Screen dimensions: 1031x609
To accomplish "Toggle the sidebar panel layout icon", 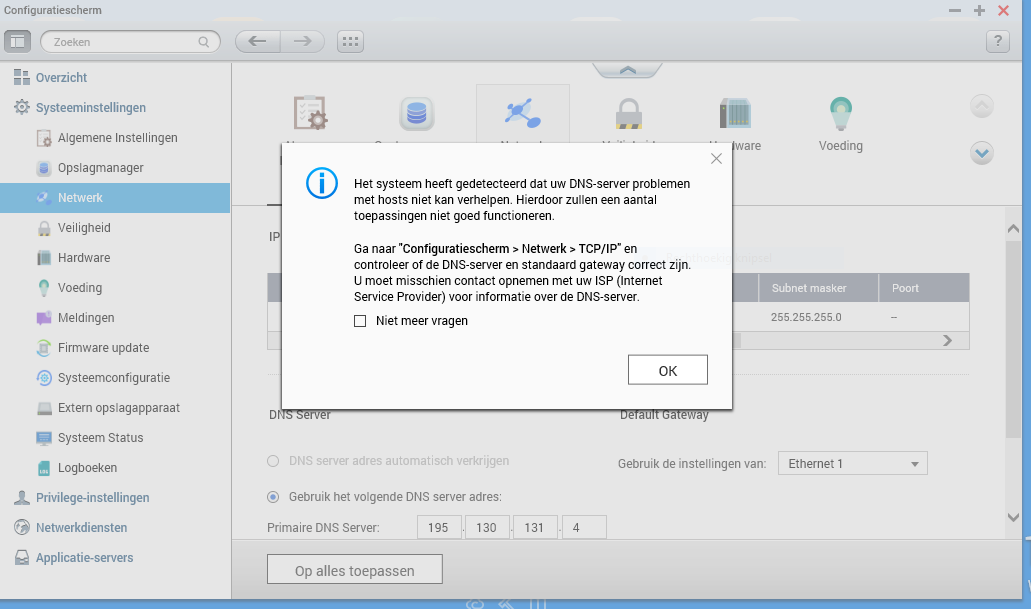I will tap(18, 42).
